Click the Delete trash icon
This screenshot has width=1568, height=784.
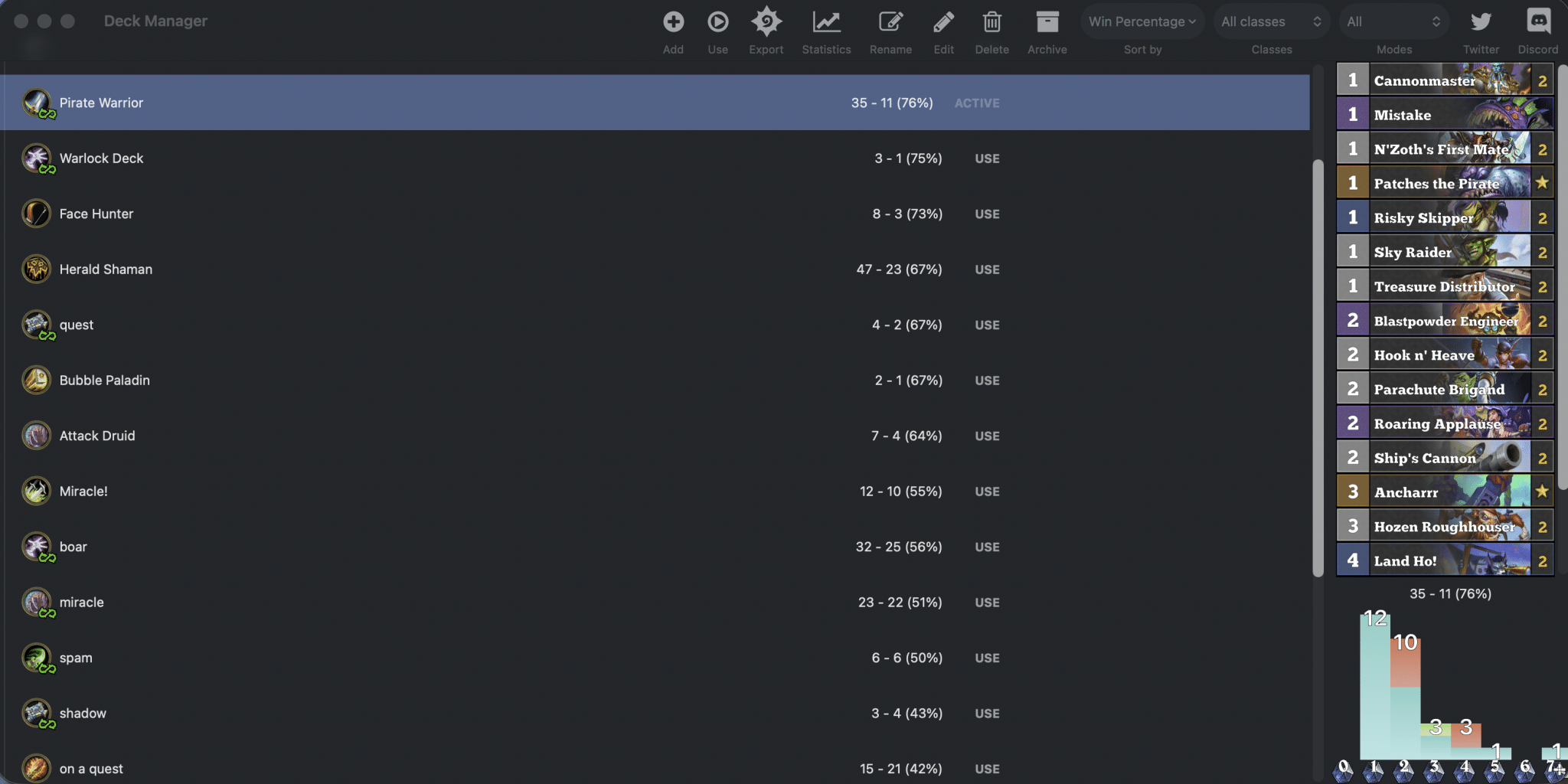pyautogui.click(x=991, y=21)
